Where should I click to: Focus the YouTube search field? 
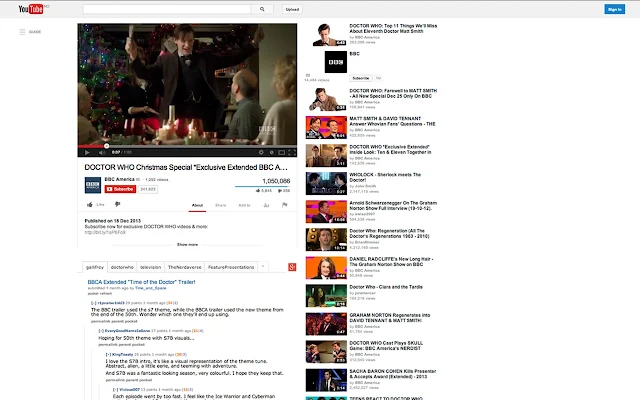pos(167,9)
